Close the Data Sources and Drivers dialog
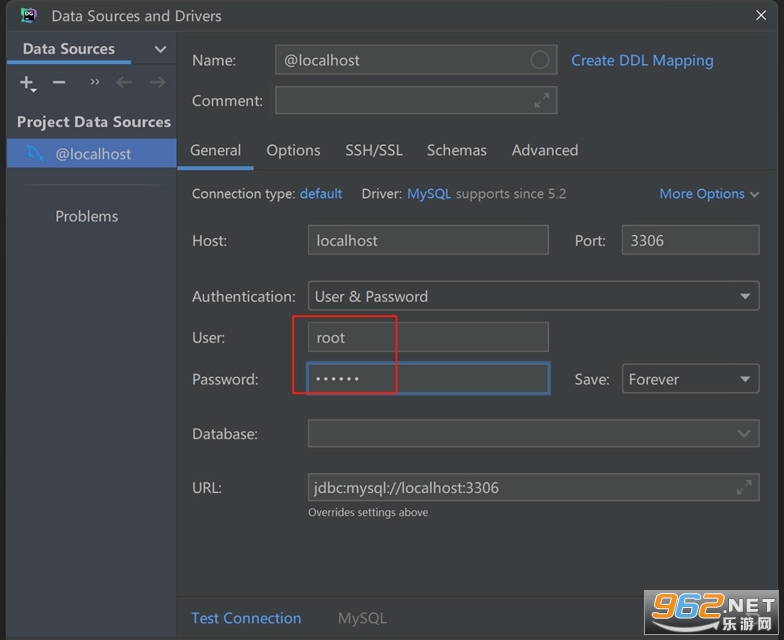Viewport: 784px width, 640px height. coord(761,16)
